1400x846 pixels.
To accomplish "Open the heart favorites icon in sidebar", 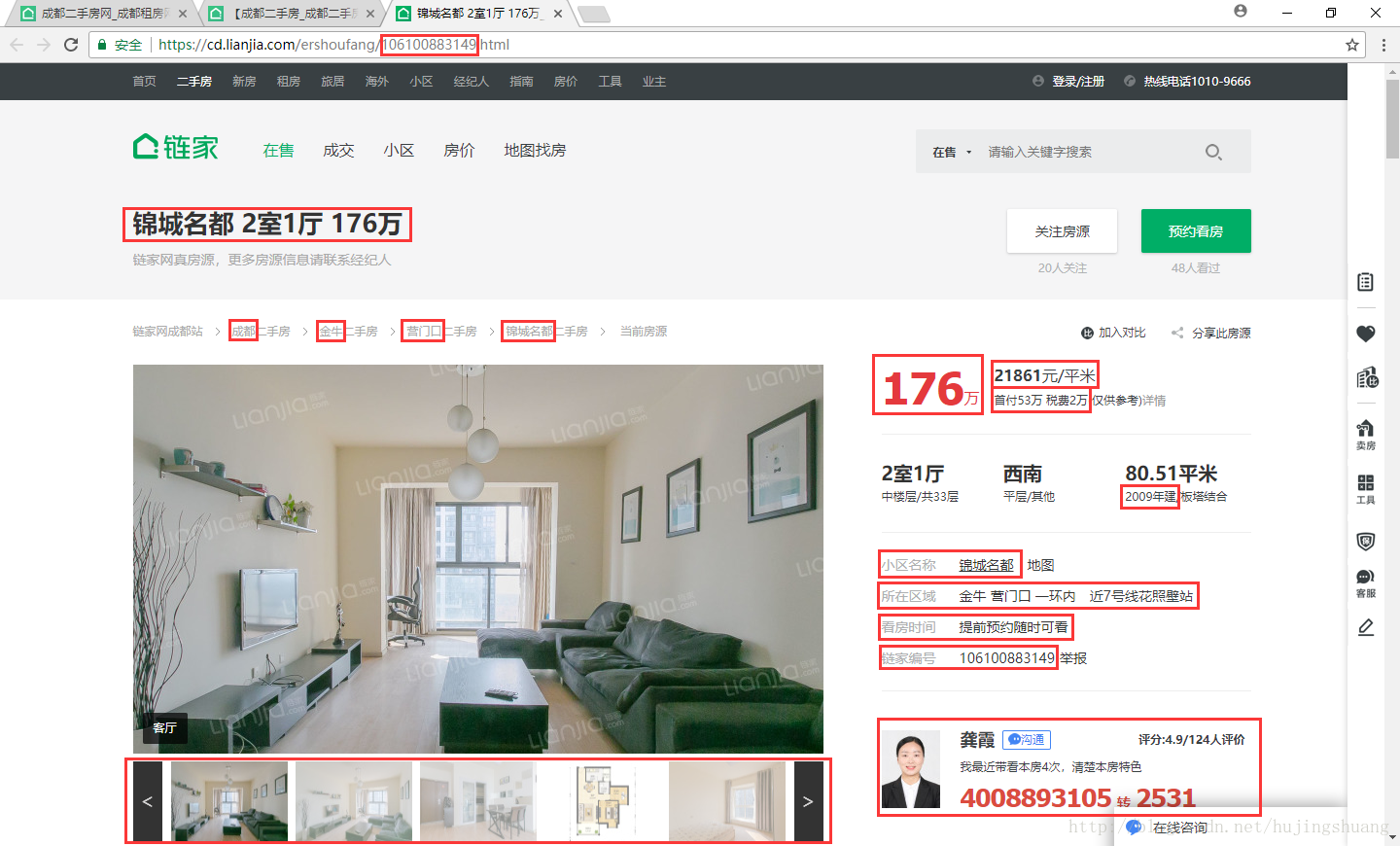I will click(1365, 334).
